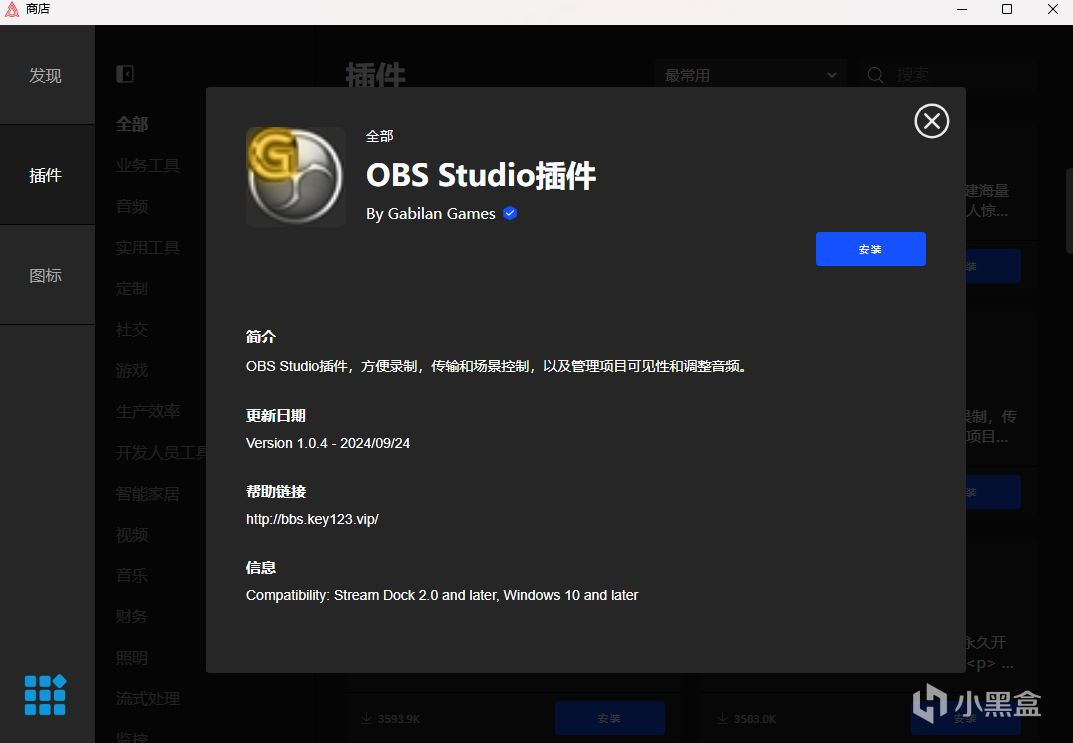Click the store app logo in title bar
Viewport: 1073px width, 743px height.
12,10
